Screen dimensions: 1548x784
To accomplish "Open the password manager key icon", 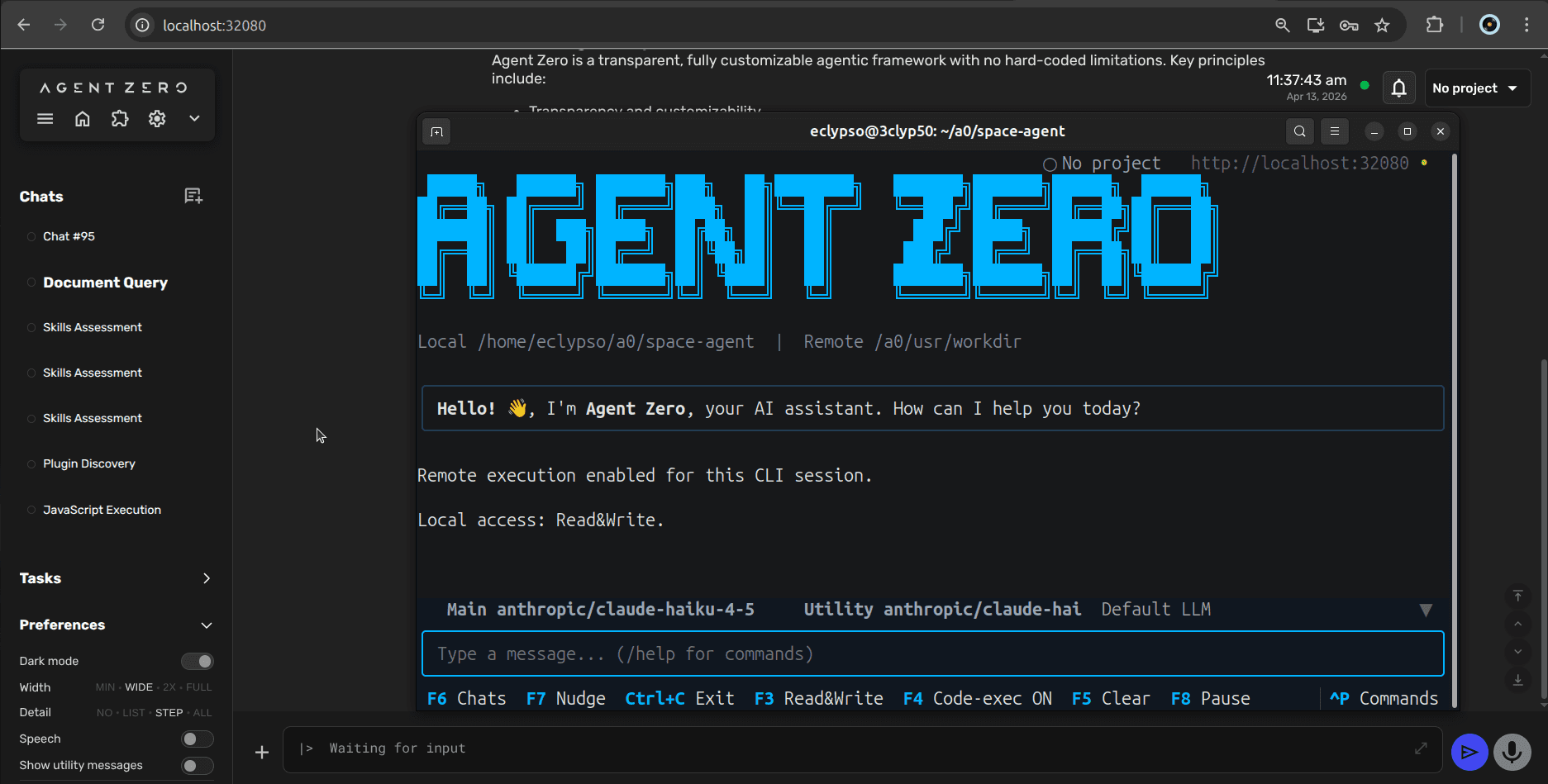I will coord(1349,25).
